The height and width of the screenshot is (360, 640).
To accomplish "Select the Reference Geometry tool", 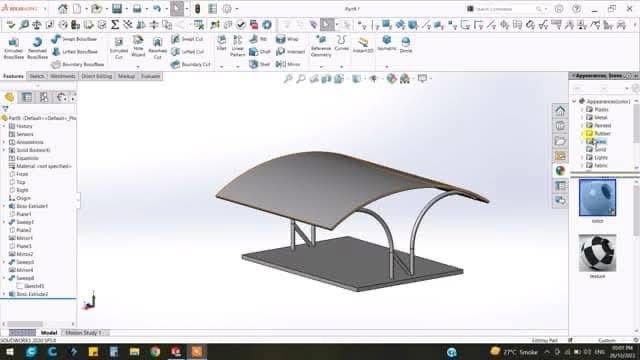I will [x=321, y=46].
